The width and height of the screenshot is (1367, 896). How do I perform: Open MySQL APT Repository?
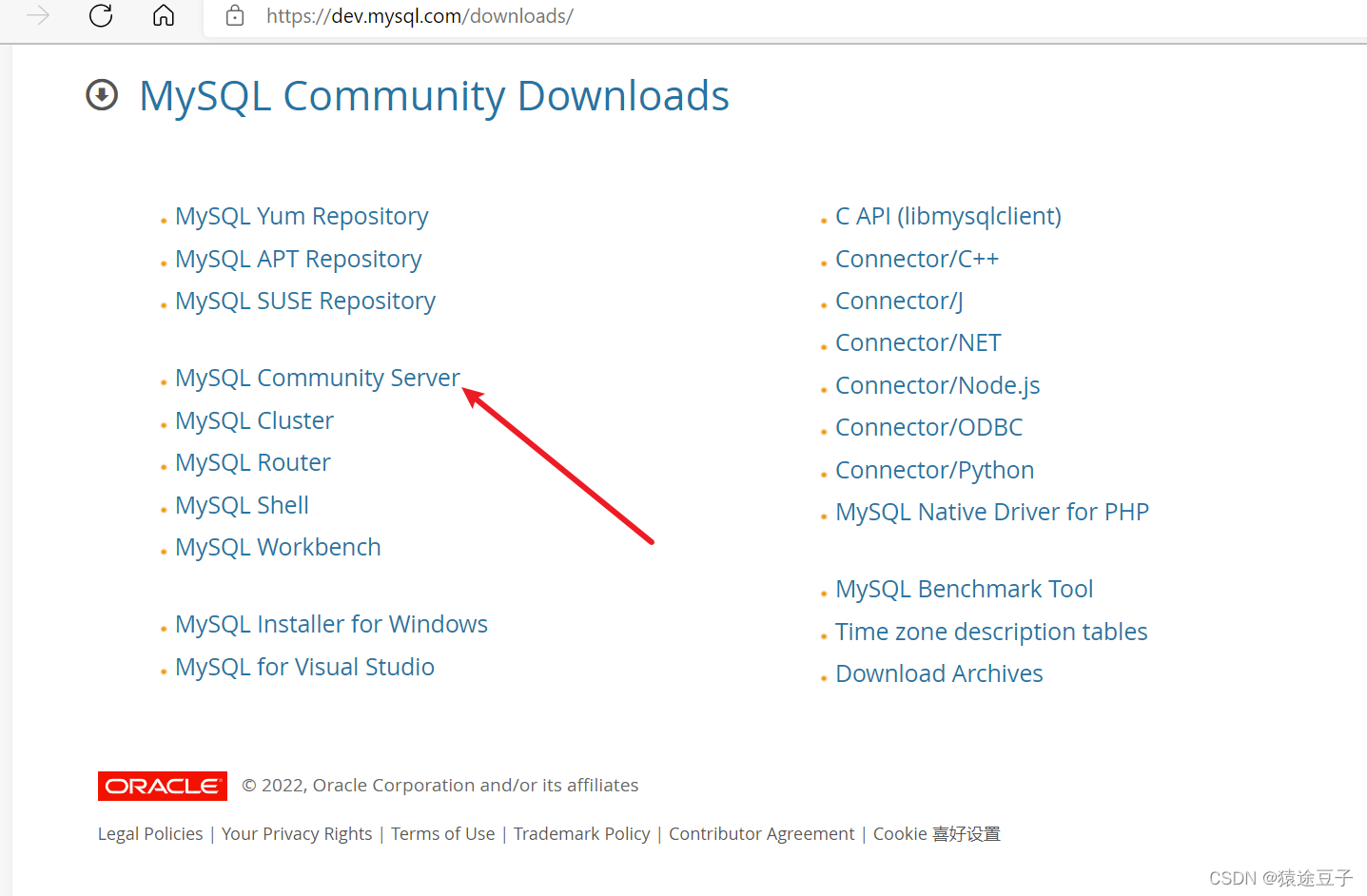(299, 260)
